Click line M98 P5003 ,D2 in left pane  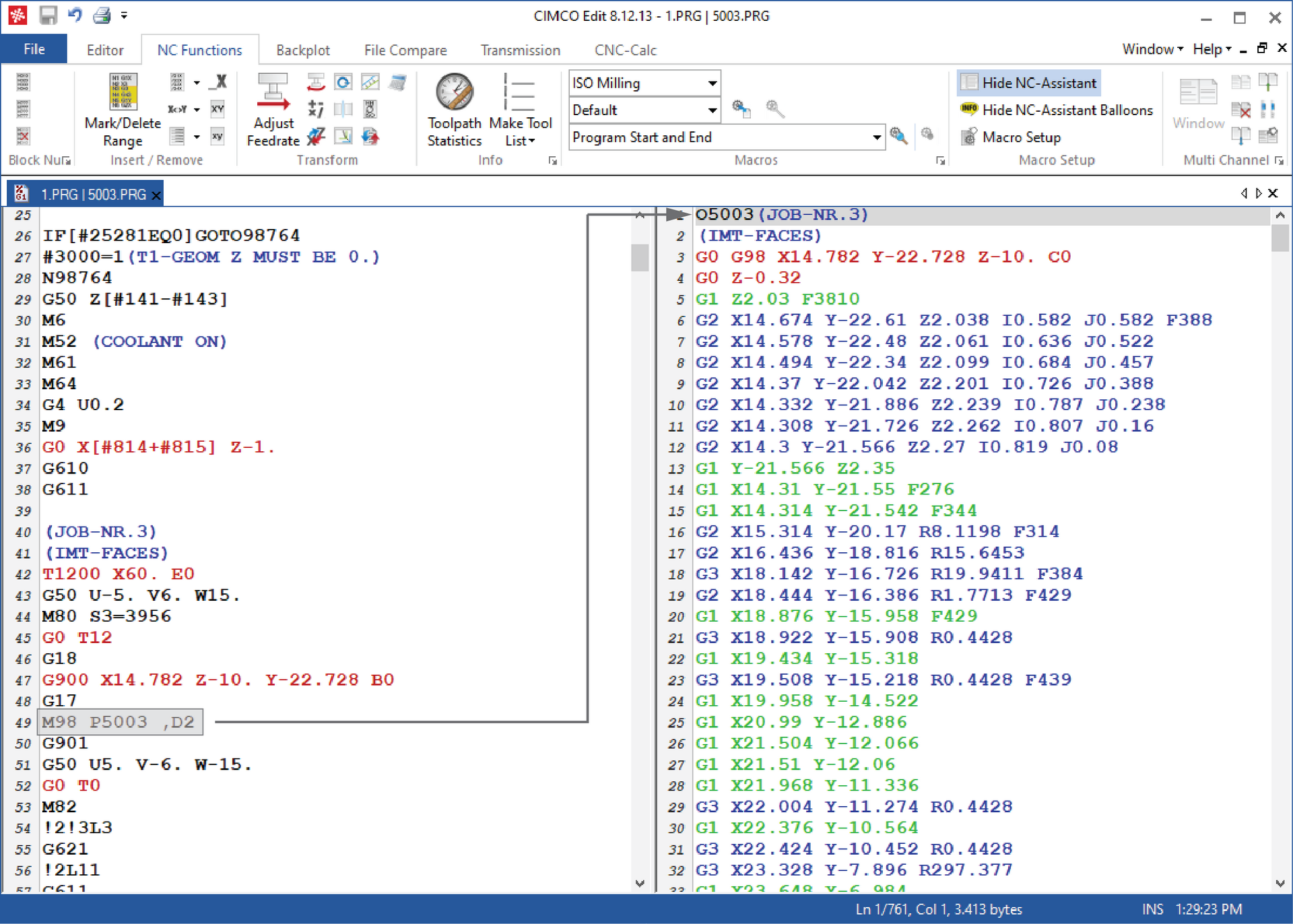pyautogui.click(x=119, y=722)
